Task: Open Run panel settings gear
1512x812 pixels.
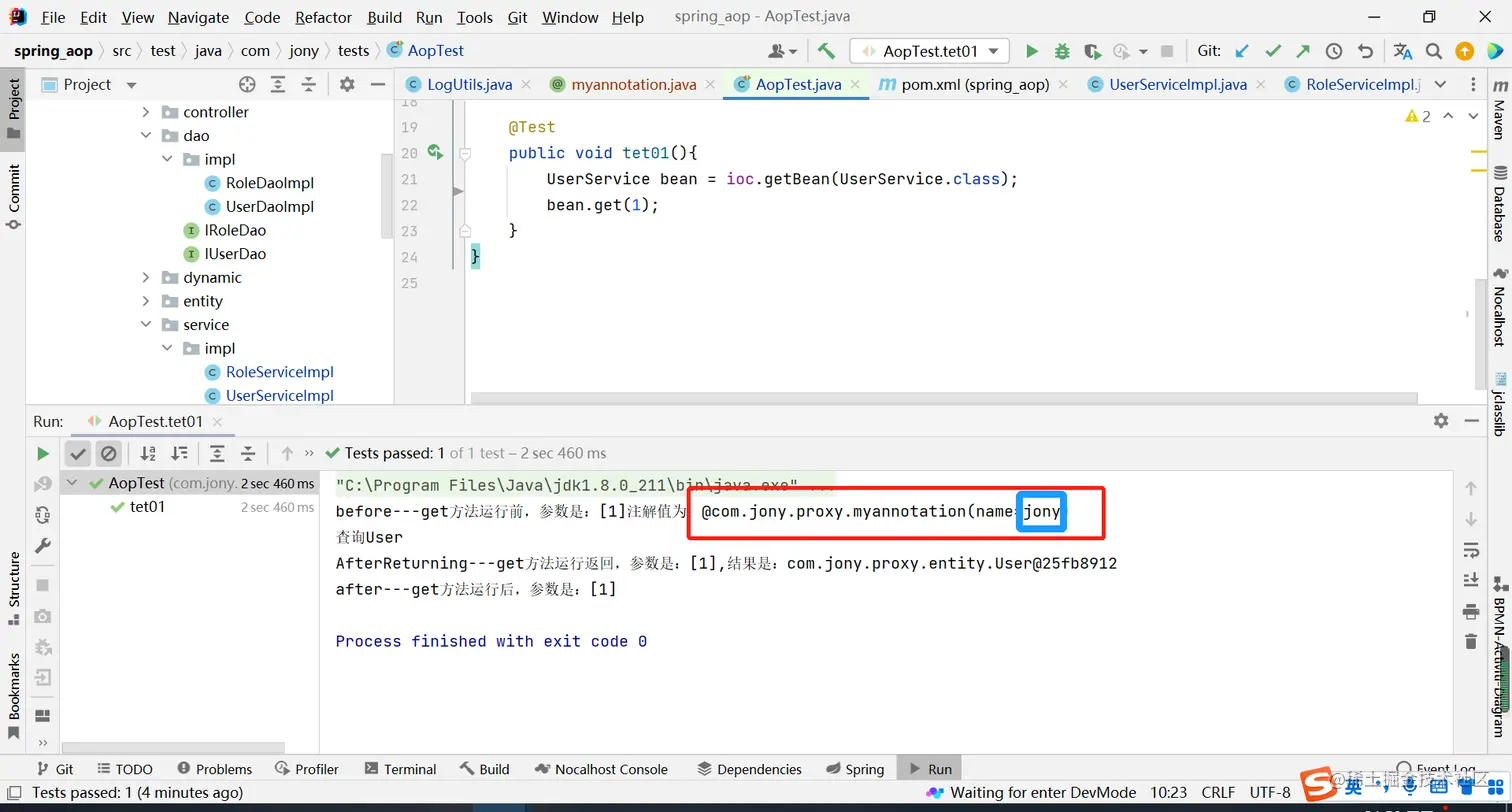Action: [x=1441, y=421]
